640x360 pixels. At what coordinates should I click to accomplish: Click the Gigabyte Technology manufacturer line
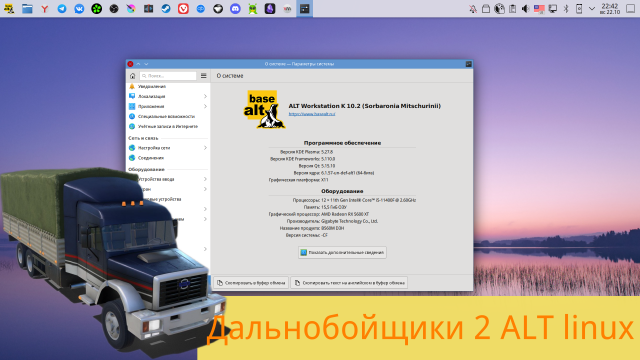332,221
